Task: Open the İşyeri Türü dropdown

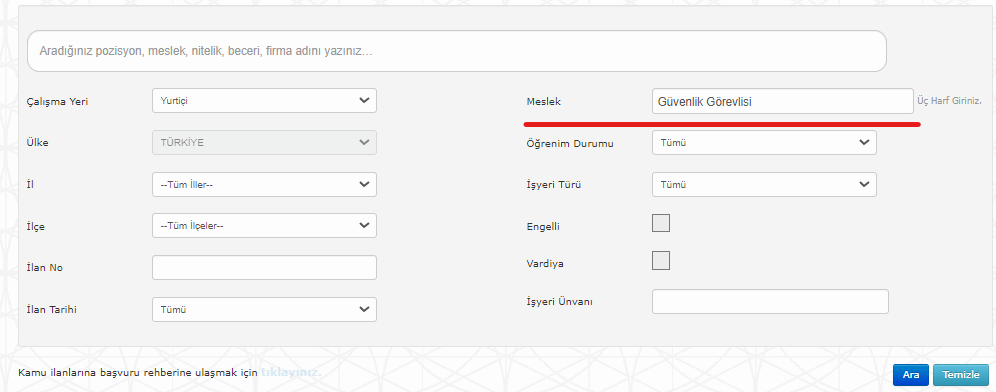Action: coord(764,184)
